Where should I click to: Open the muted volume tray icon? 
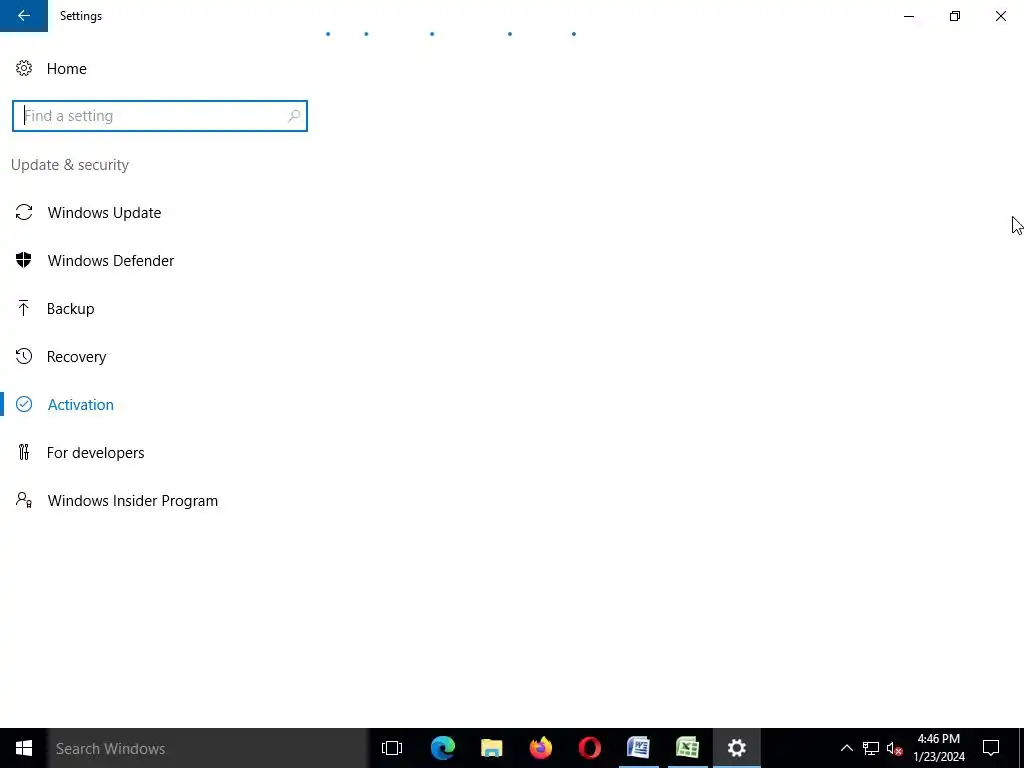click(x=894, y=748)
